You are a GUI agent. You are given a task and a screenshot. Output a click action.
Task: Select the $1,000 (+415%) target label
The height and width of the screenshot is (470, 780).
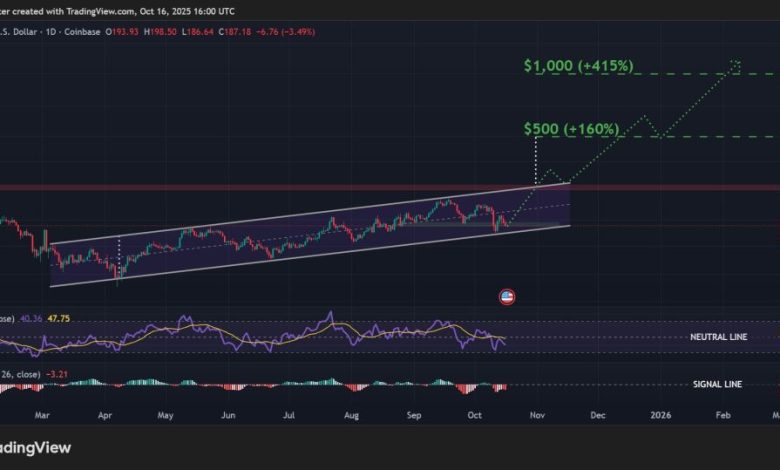click(x=578, y=66)
